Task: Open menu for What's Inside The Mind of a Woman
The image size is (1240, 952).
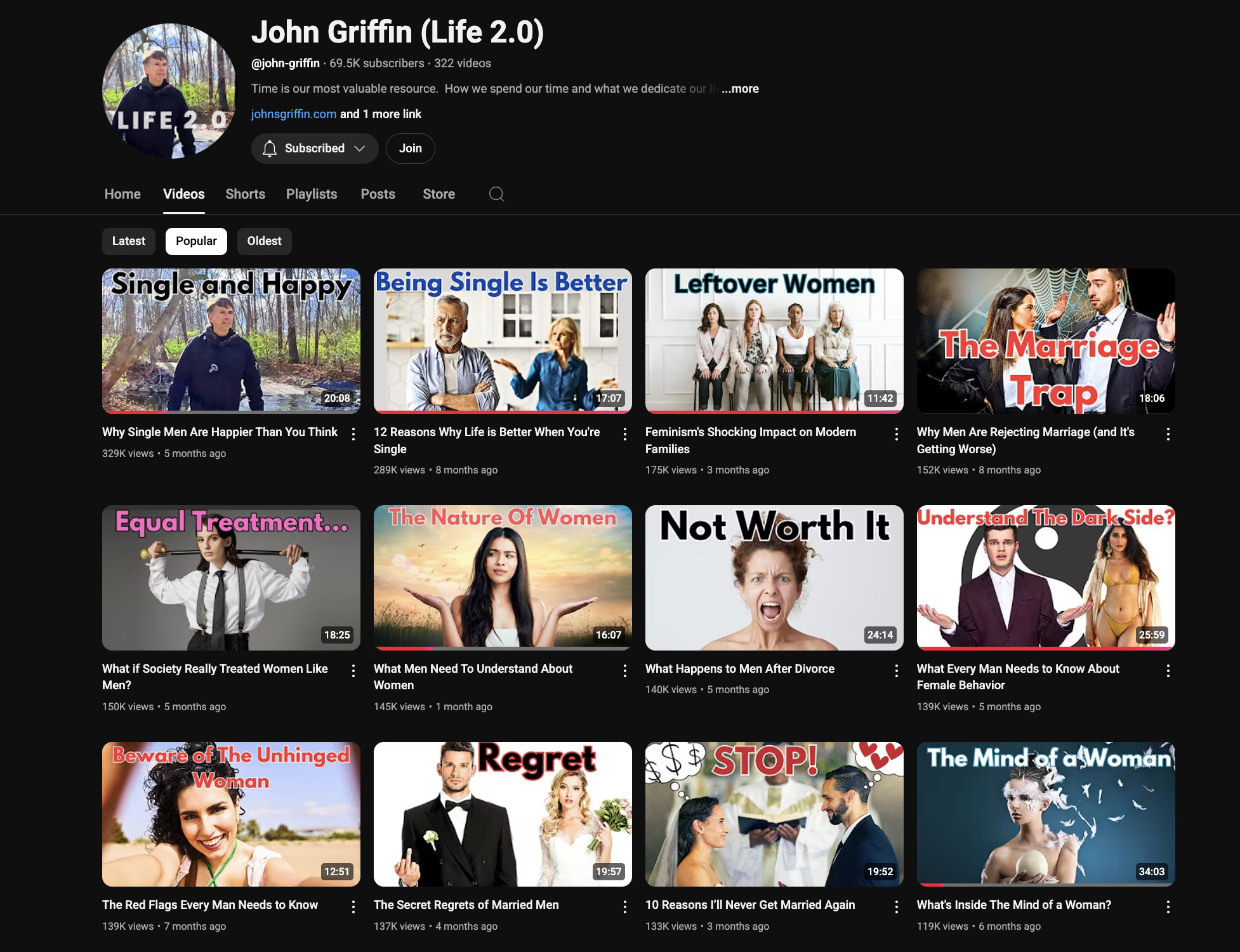Action: (1168, 907)
